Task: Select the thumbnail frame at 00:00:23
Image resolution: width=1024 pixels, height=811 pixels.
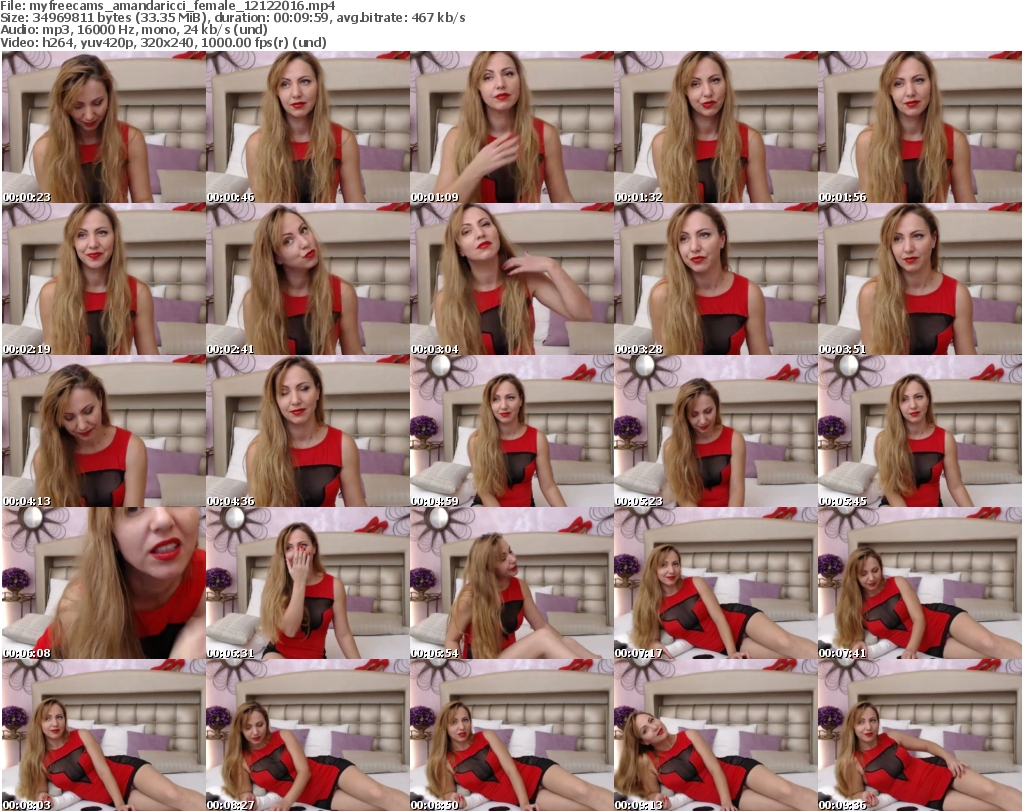Action: (104, 127)
